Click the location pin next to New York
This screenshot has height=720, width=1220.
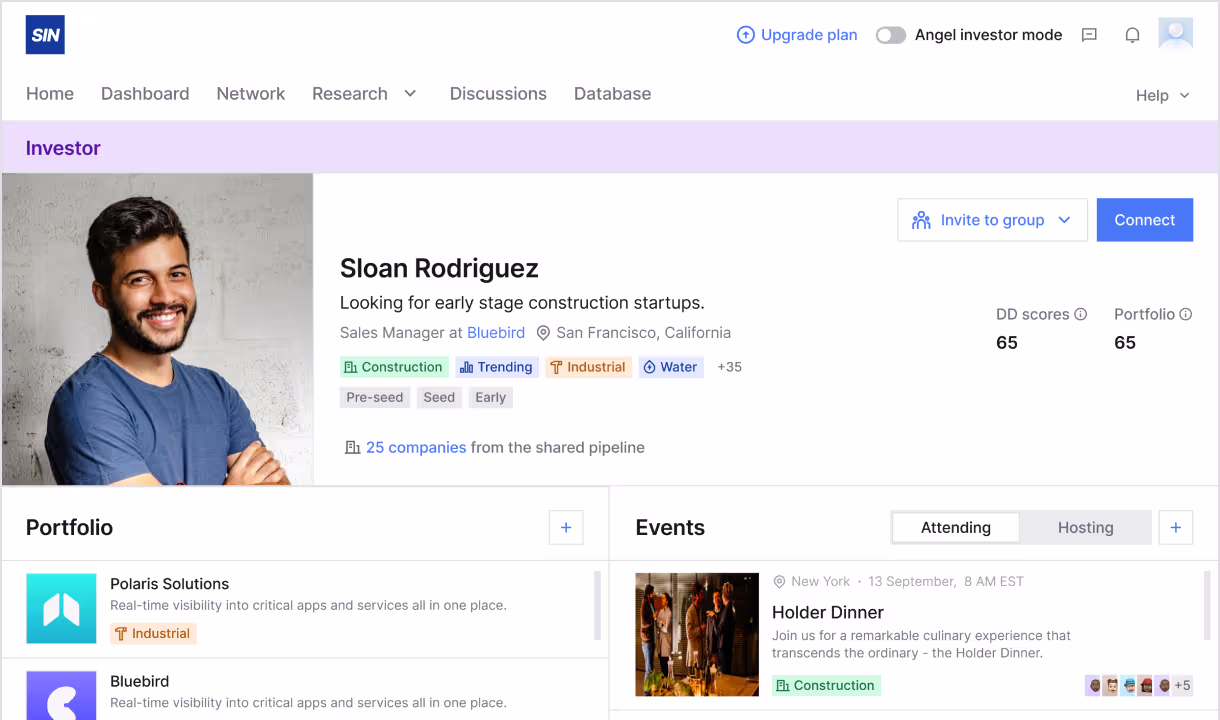779,581
